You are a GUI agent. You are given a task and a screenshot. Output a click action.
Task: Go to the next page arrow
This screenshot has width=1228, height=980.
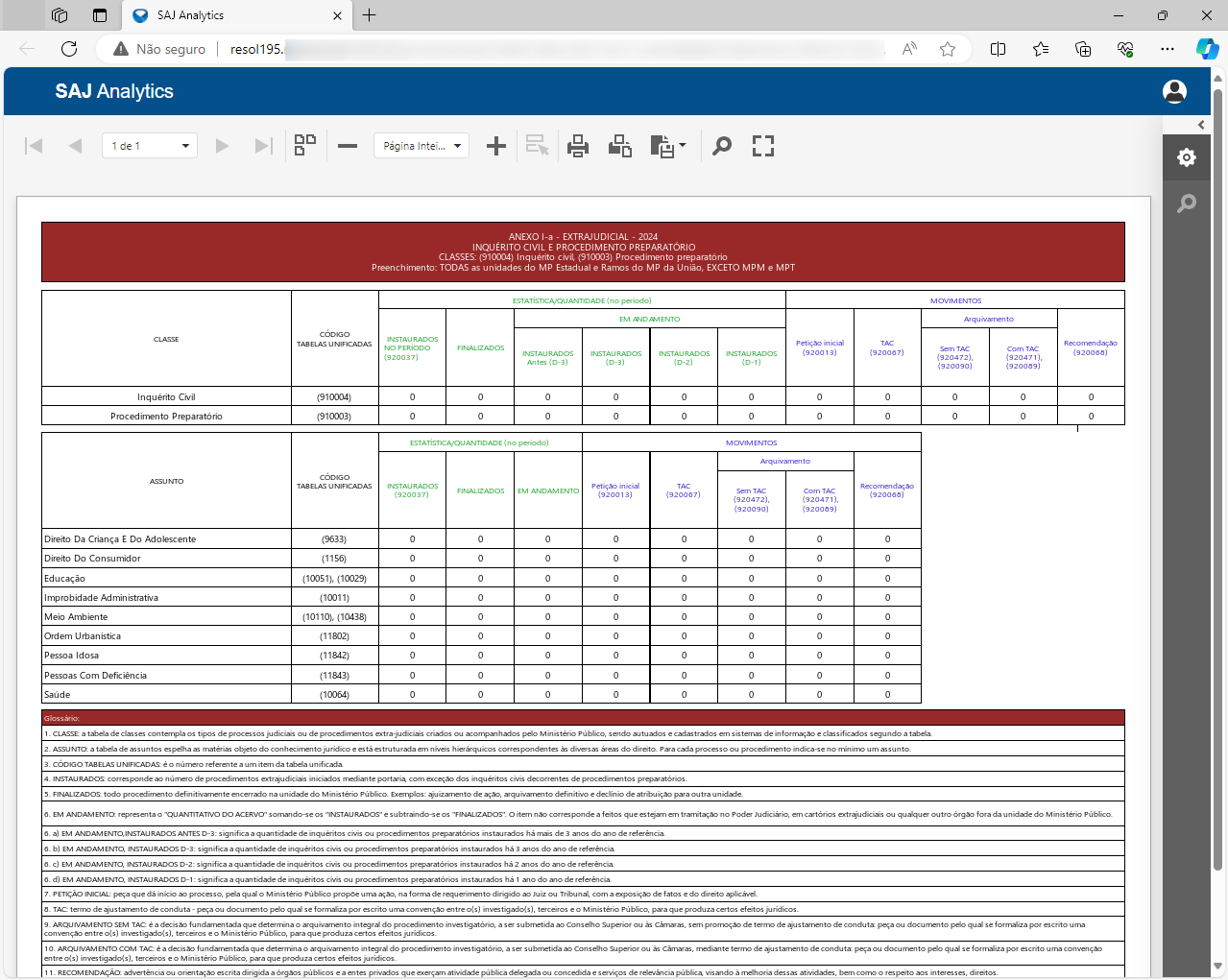tap(223, 146)
